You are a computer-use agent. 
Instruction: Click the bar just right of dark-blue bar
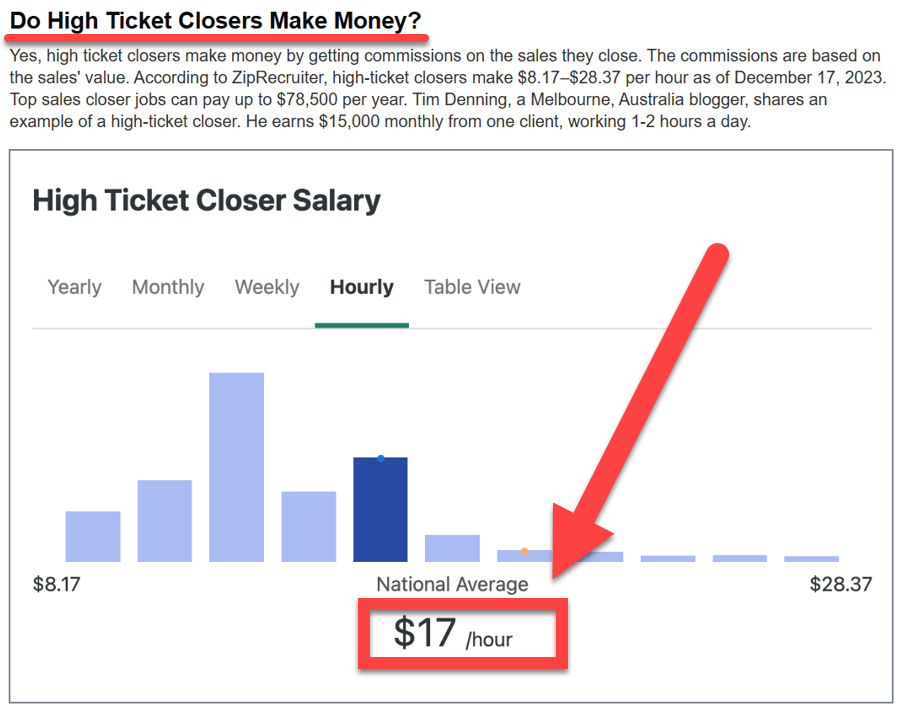tap(452, 548)
